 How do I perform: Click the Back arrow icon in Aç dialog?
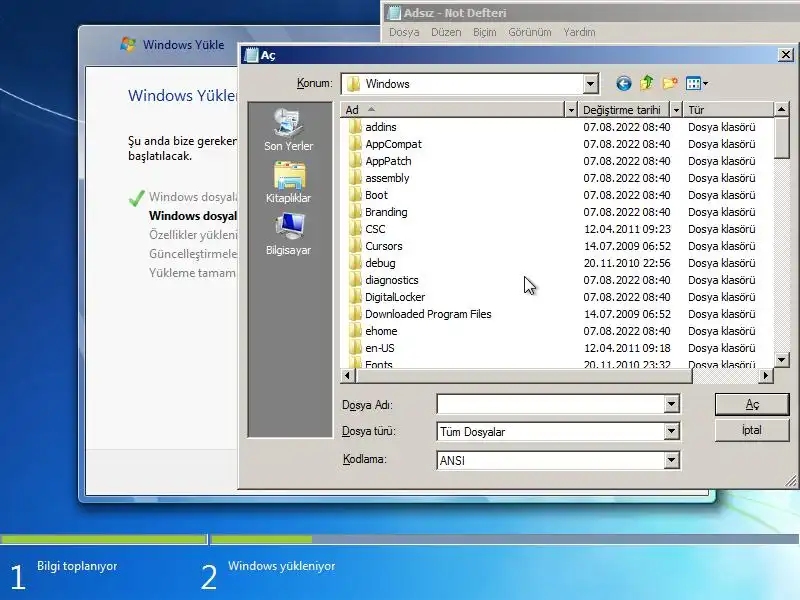[623, 83]
